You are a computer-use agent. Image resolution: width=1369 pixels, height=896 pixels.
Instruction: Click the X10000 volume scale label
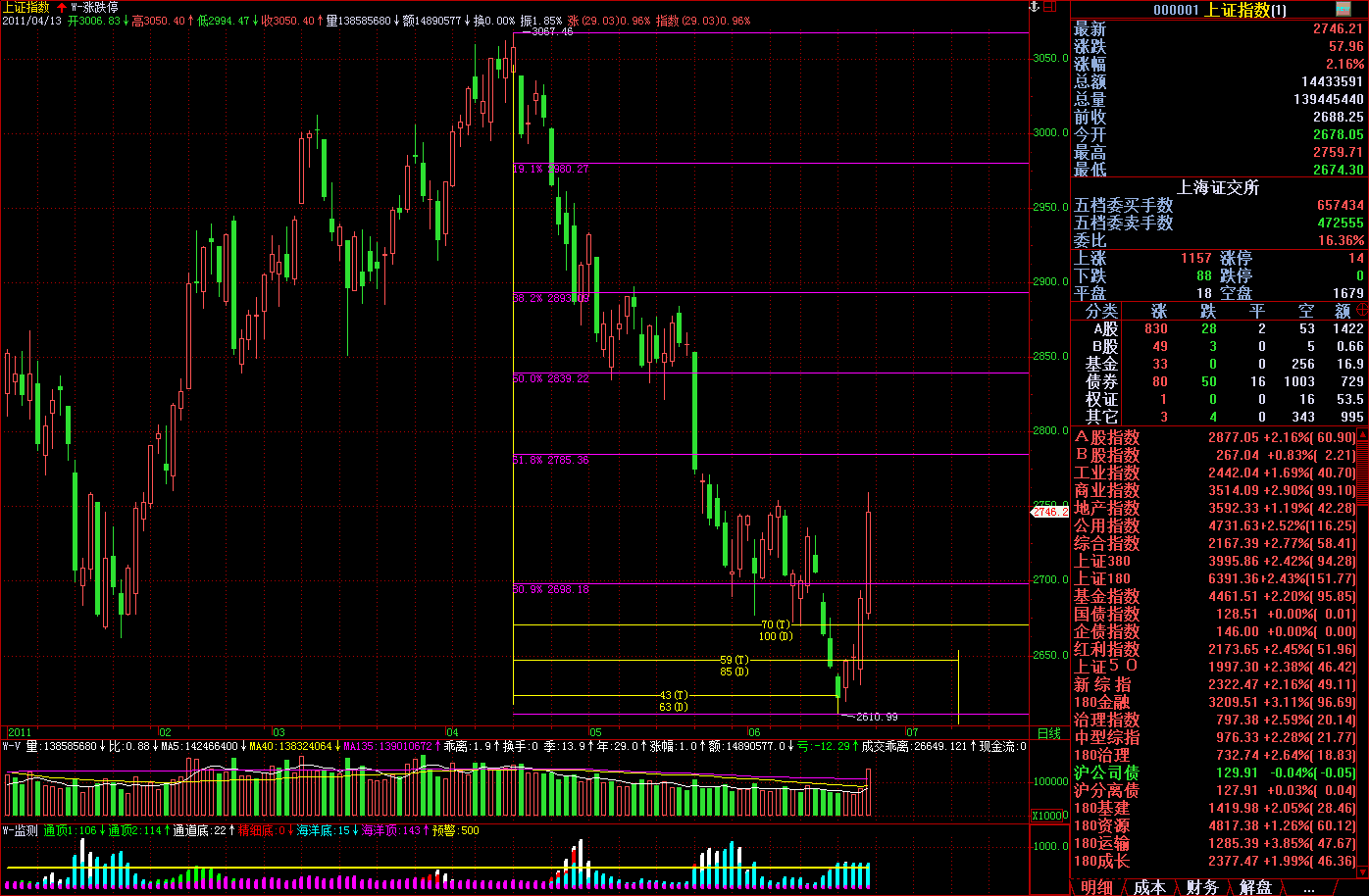pyautogui.click(x=1048, y=816)
